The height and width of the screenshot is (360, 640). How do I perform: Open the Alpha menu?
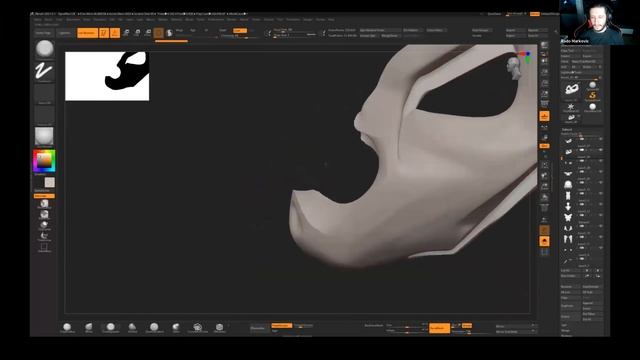coord(38,19)
